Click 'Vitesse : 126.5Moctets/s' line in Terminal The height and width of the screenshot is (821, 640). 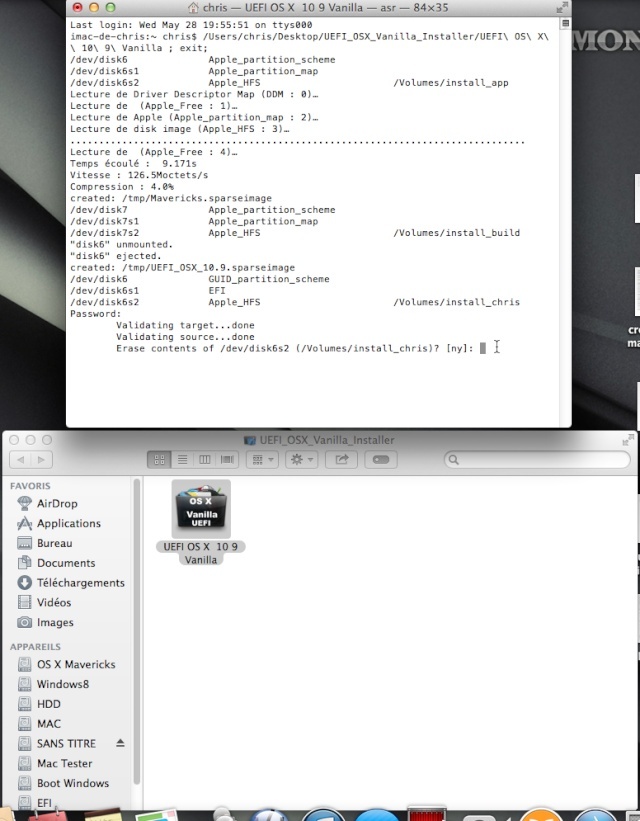click(139, 175)
